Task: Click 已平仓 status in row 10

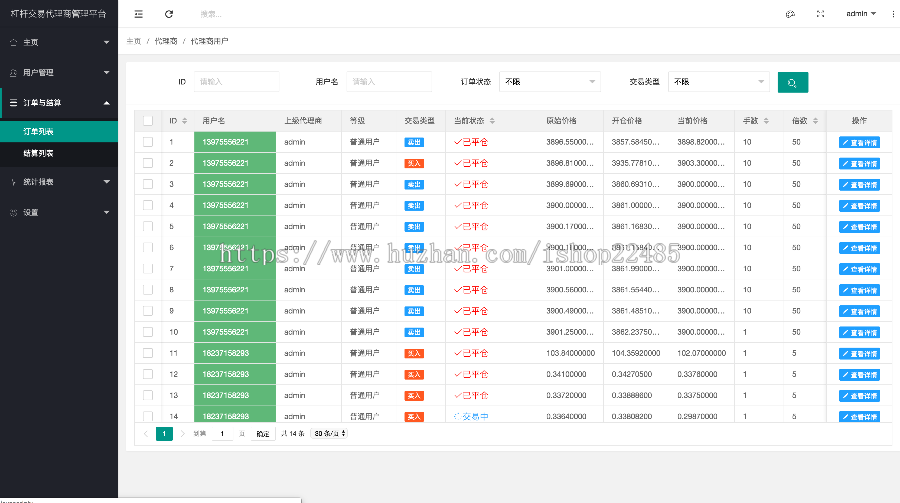Action: 471,332
